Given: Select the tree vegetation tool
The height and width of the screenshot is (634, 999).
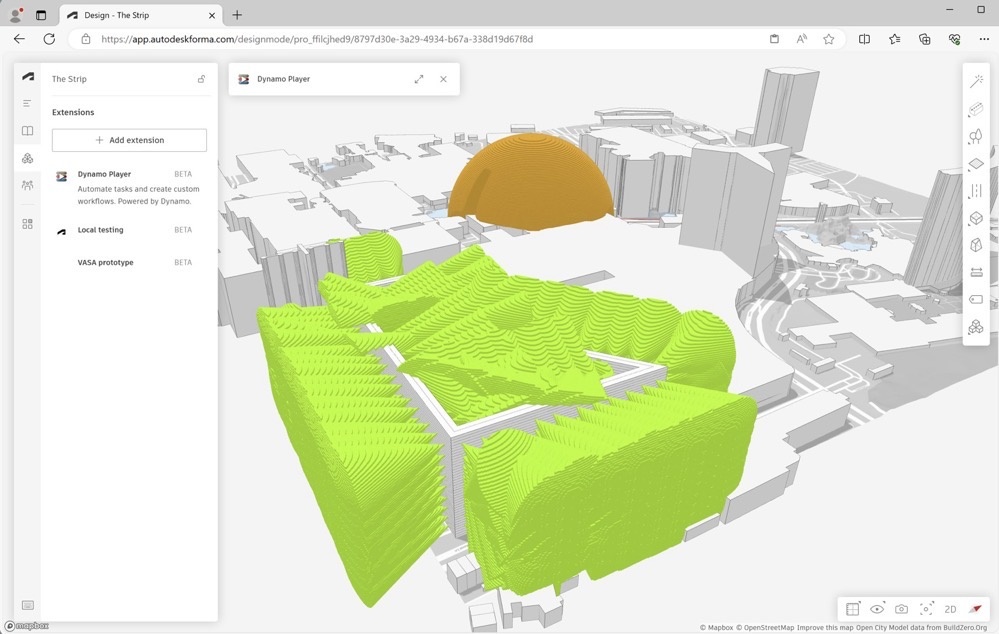Looking at the screenshot, I should (x=976, y=137).
